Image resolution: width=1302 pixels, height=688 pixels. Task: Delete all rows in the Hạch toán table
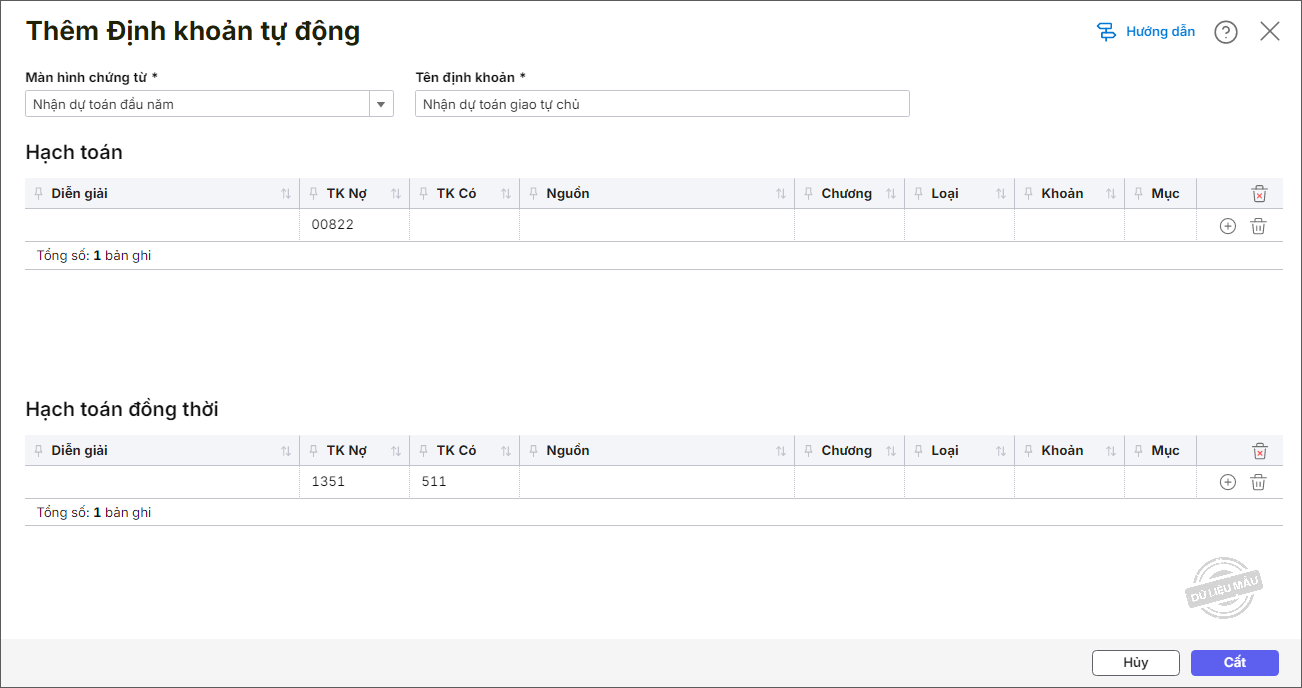click(1259, 194)
